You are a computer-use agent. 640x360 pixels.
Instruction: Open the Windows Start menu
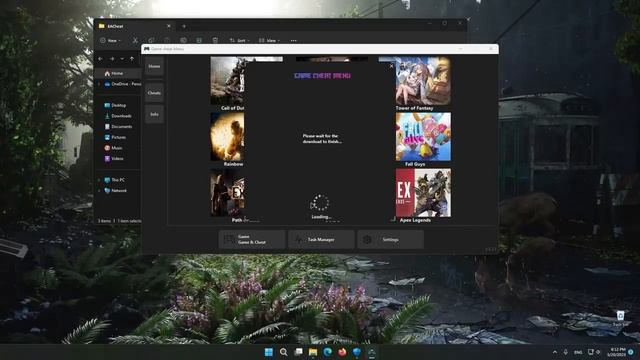pos(269,352)
